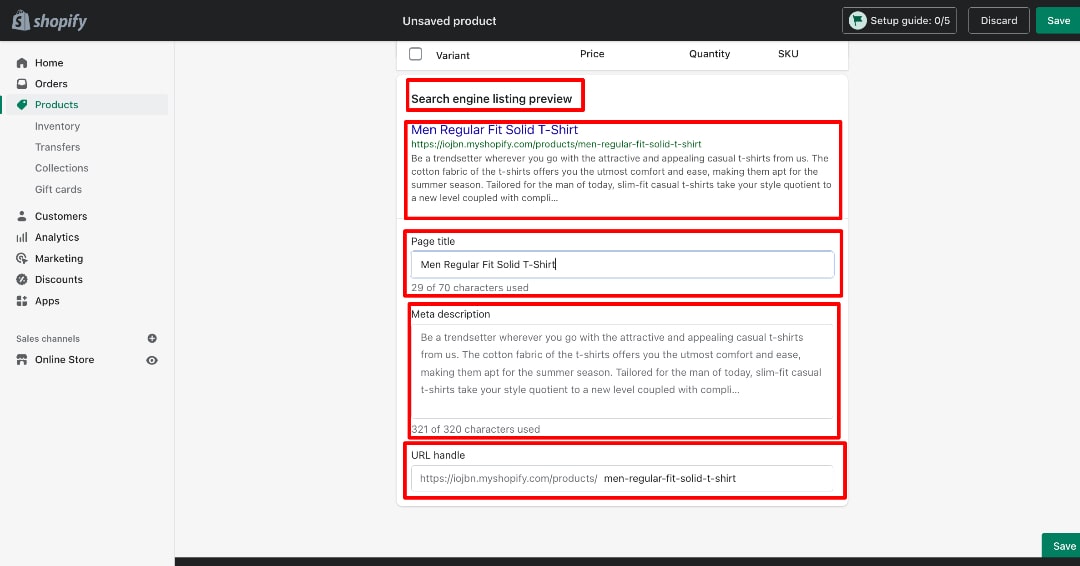Image resolution: width=1080 pixels, height=566 pixels.
Task: Tick the select-all variants checkbox
Action: pyautogui.click(x=415, y=54)
